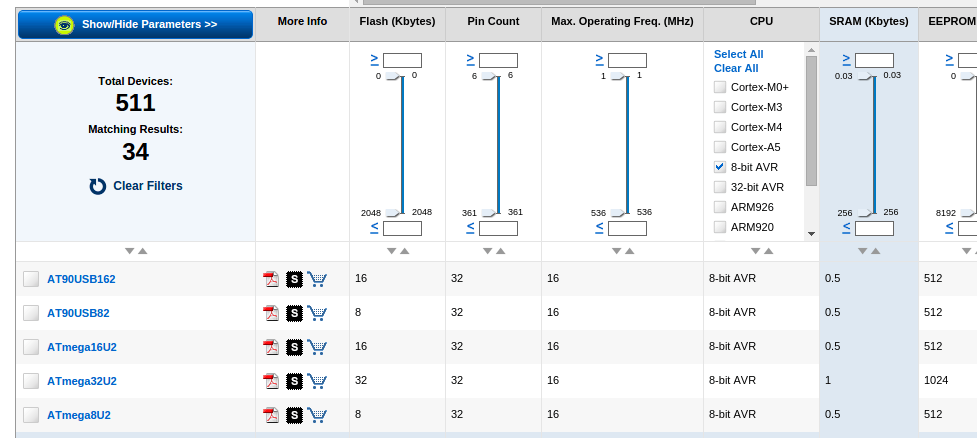The height and width of the screenshot is (438, 977).
Task: Click the Clear Filters refresh icon
Action: (x=98, y=186)
